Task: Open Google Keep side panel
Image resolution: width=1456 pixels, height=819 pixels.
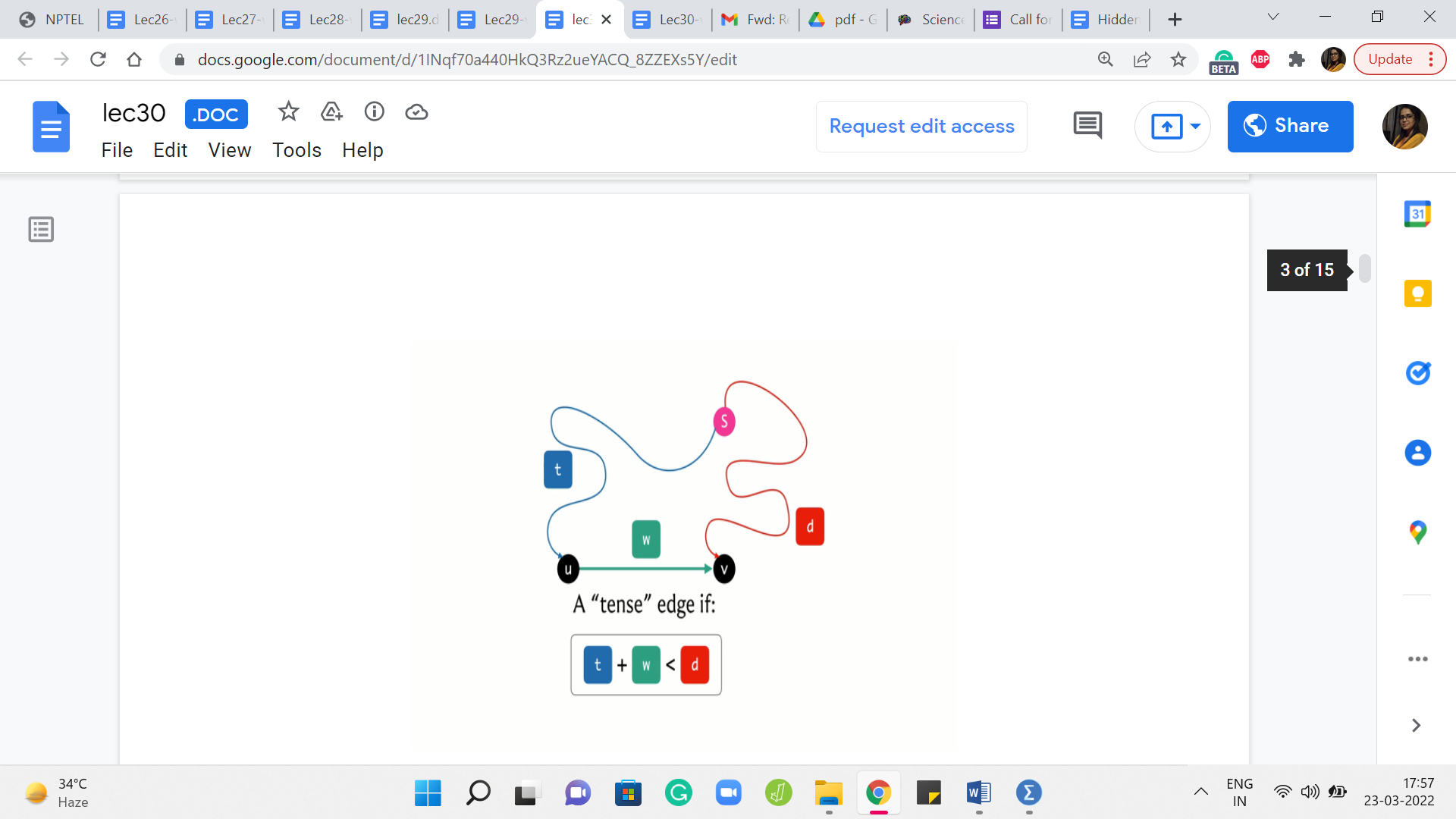Action: pyautogui.click(x=1417, y=293)
